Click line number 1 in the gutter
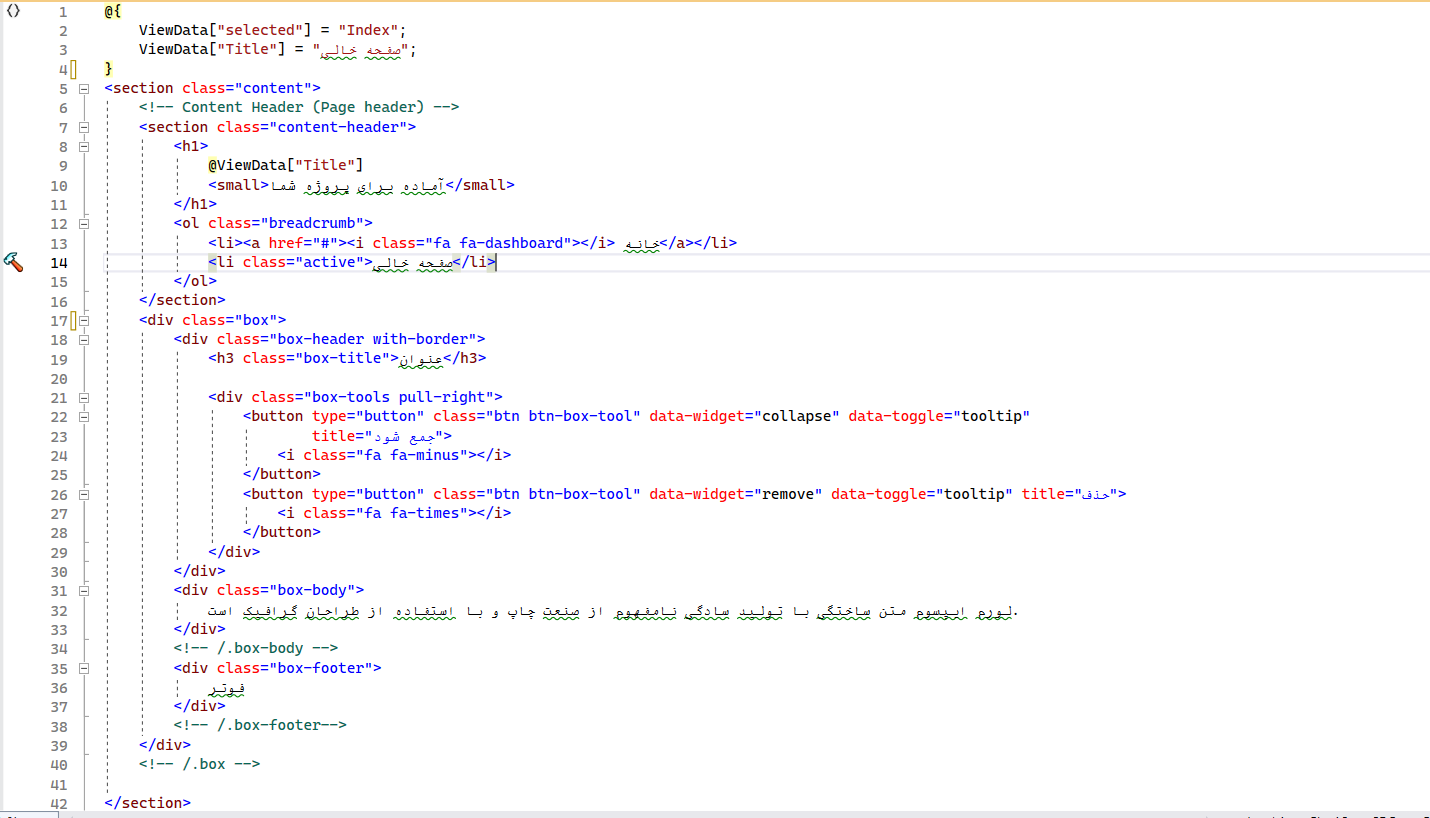This screenshot has width=1430, height=818. click(x=63, y=12)
